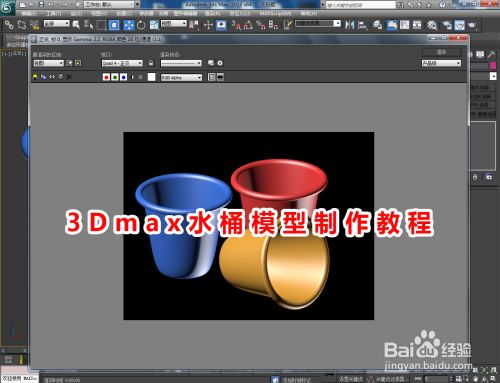Click the Render button in frame window
This screenshot has width=500, height=383.
coord(442,52)
